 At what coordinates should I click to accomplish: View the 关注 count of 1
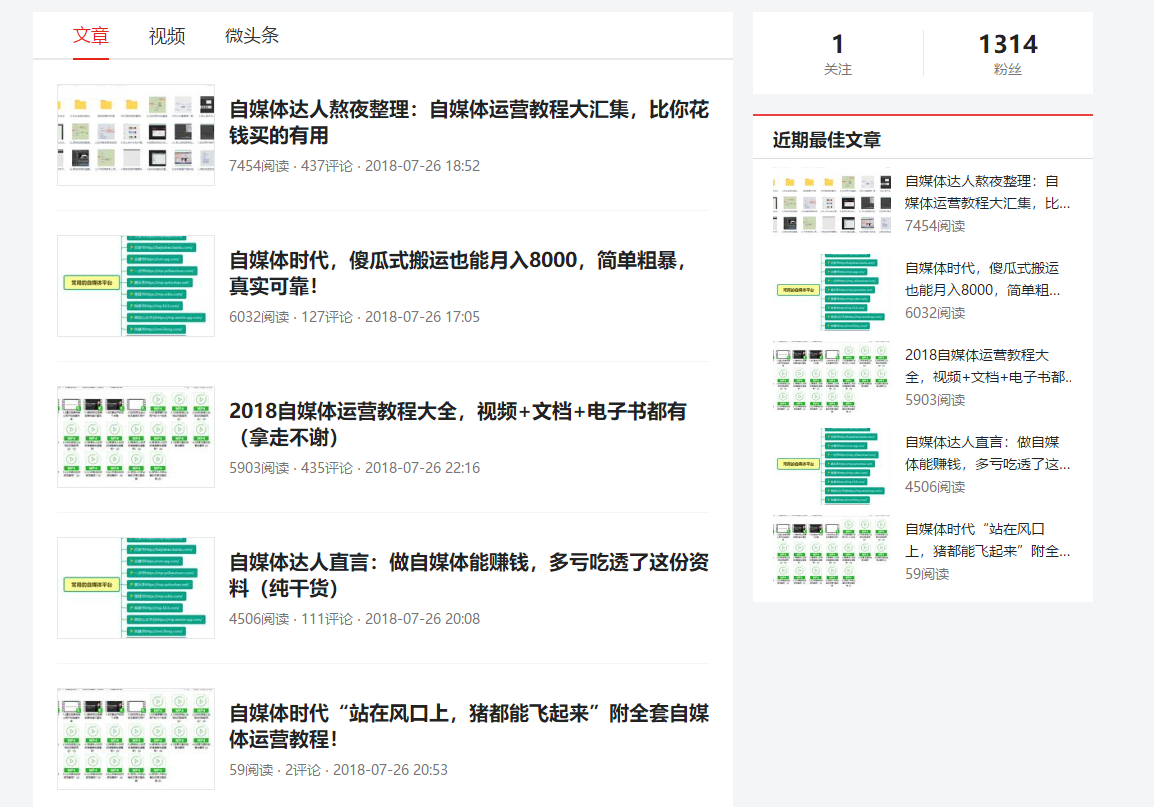click(x=838, y=53)
